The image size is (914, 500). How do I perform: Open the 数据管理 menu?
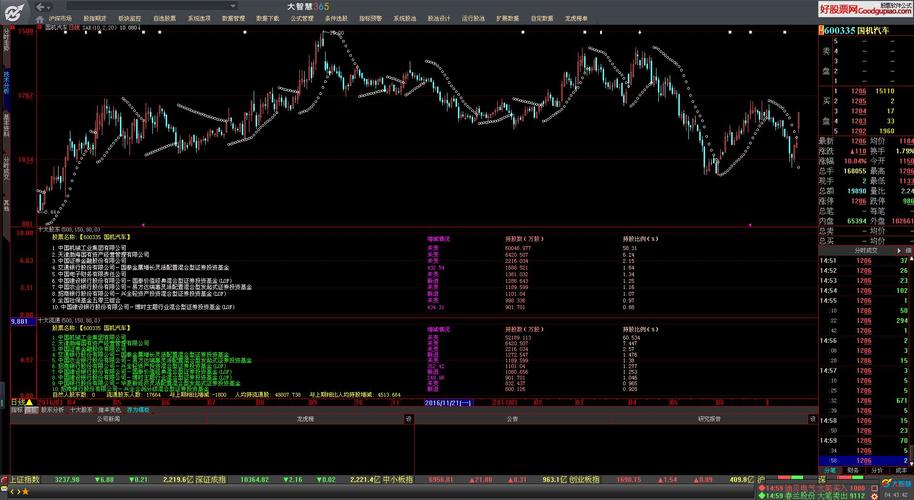coord(233,19)
